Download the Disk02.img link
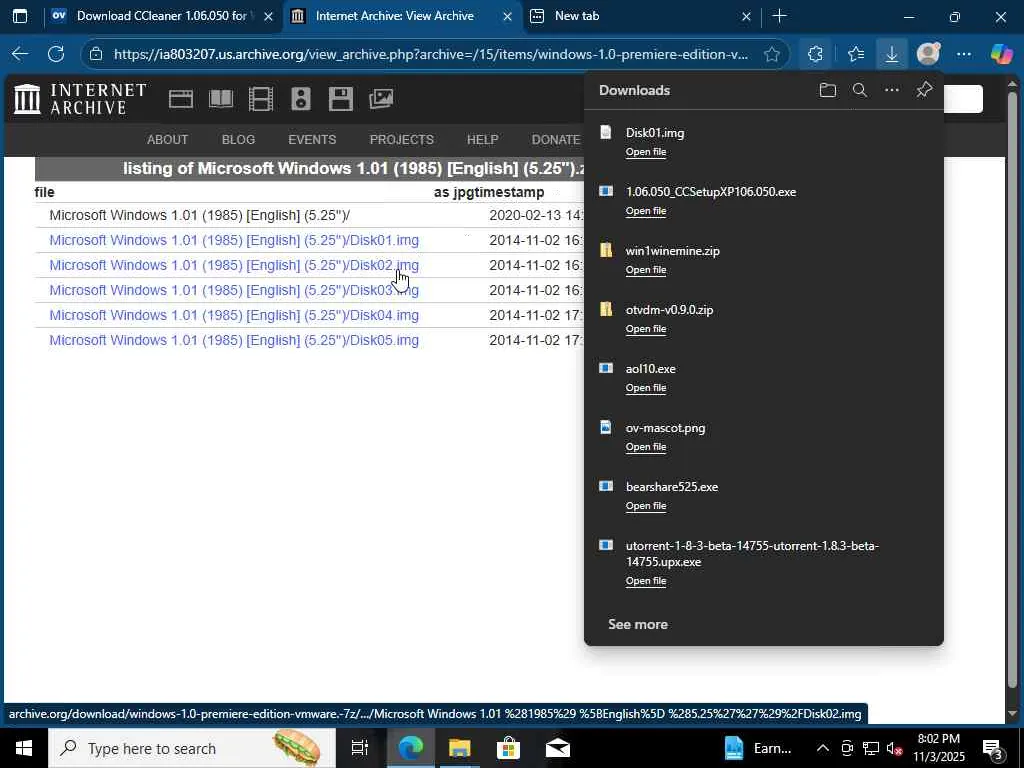 234,265
